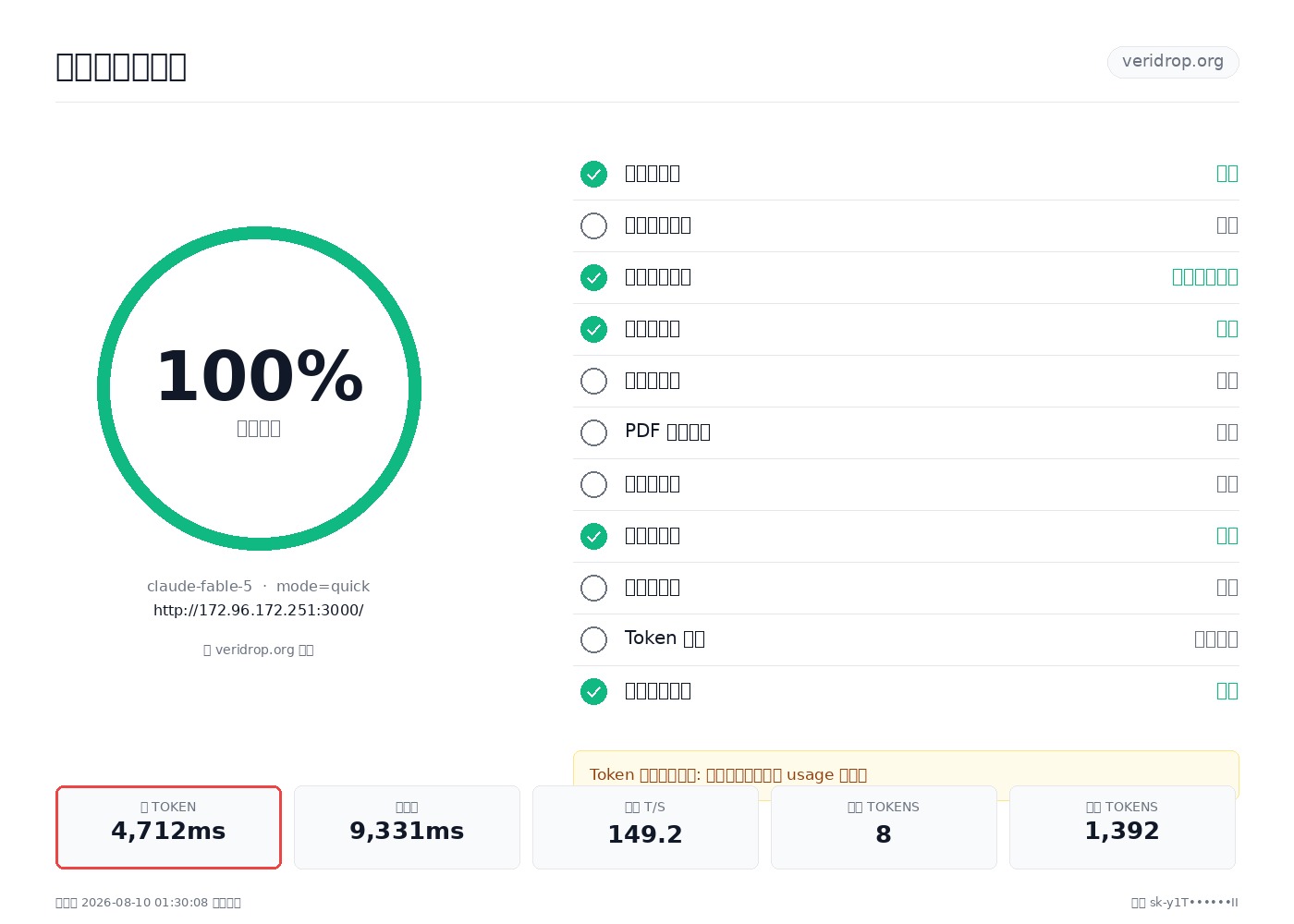Click the TOKENS card showing 1,392

tap(1122, 827)
